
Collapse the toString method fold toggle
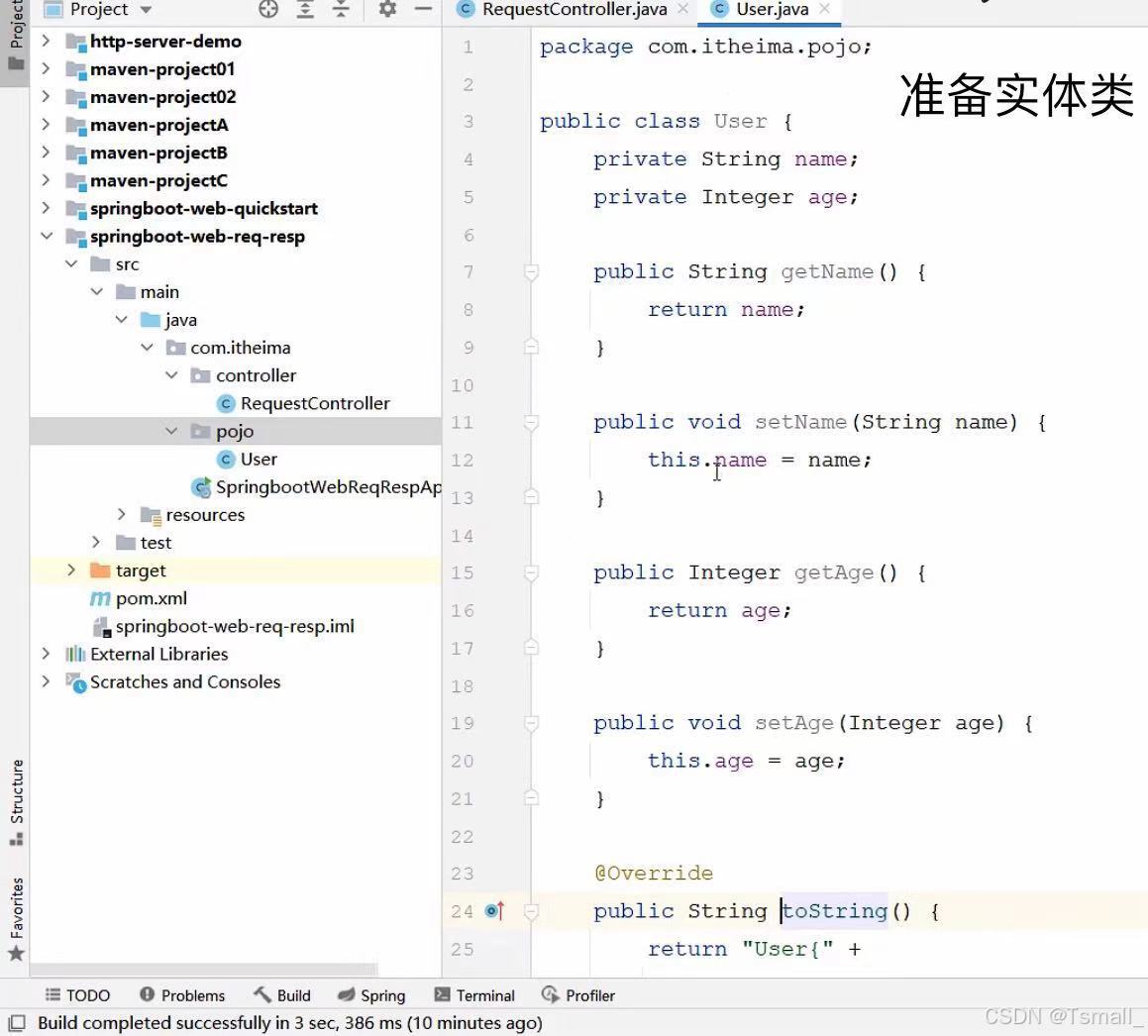click(531, 911)
